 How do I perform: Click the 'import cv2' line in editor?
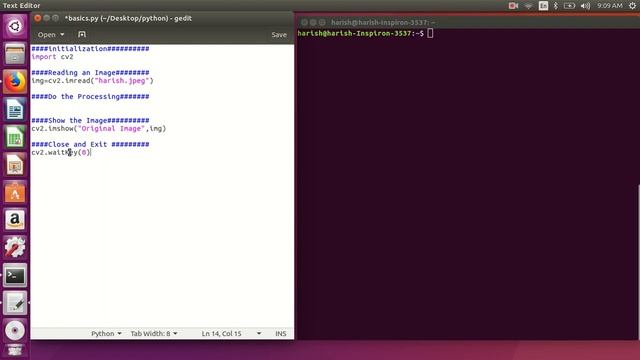coord(52,57)
